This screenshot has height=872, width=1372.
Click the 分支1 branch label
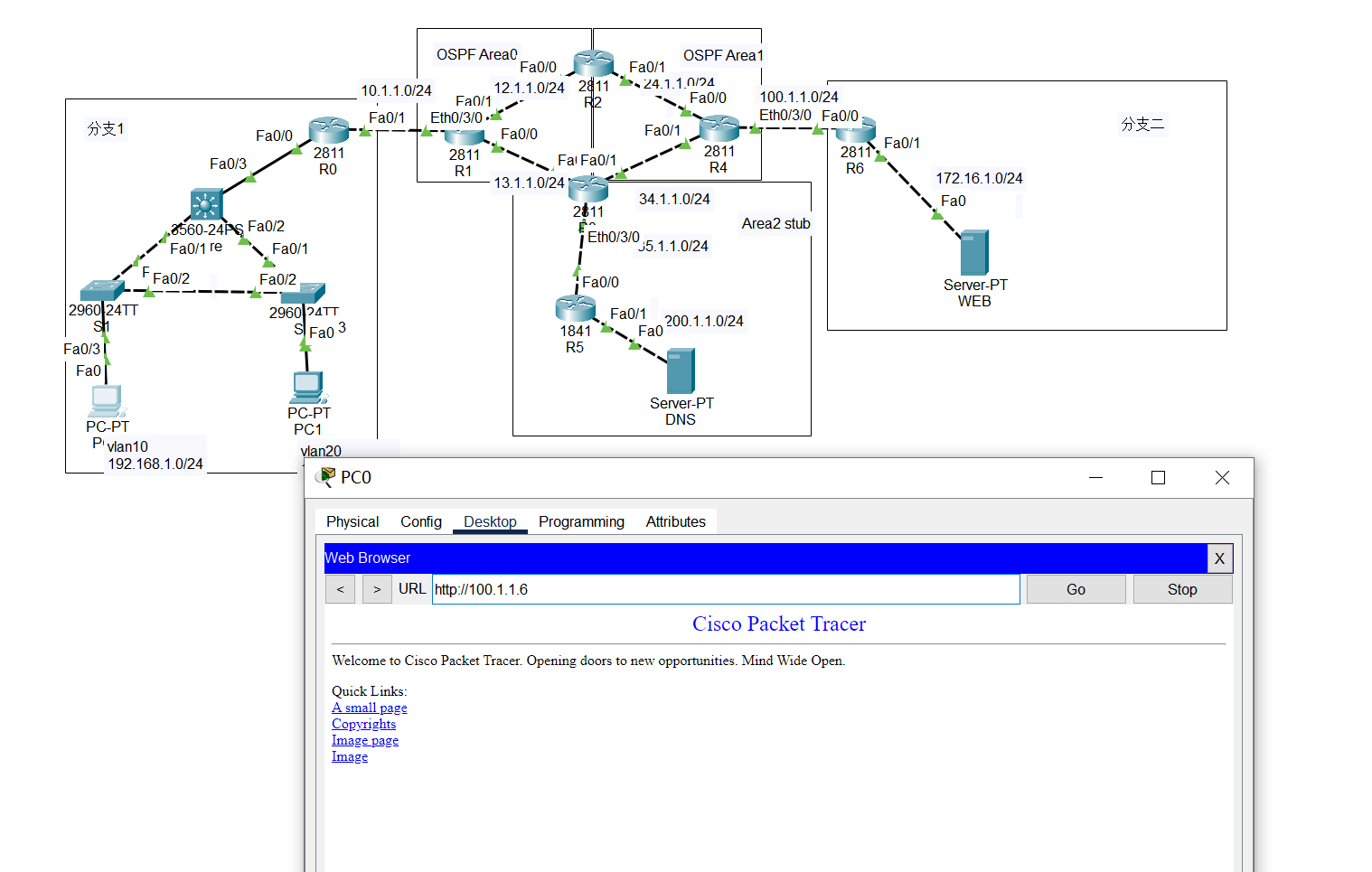tap(106, 128)
